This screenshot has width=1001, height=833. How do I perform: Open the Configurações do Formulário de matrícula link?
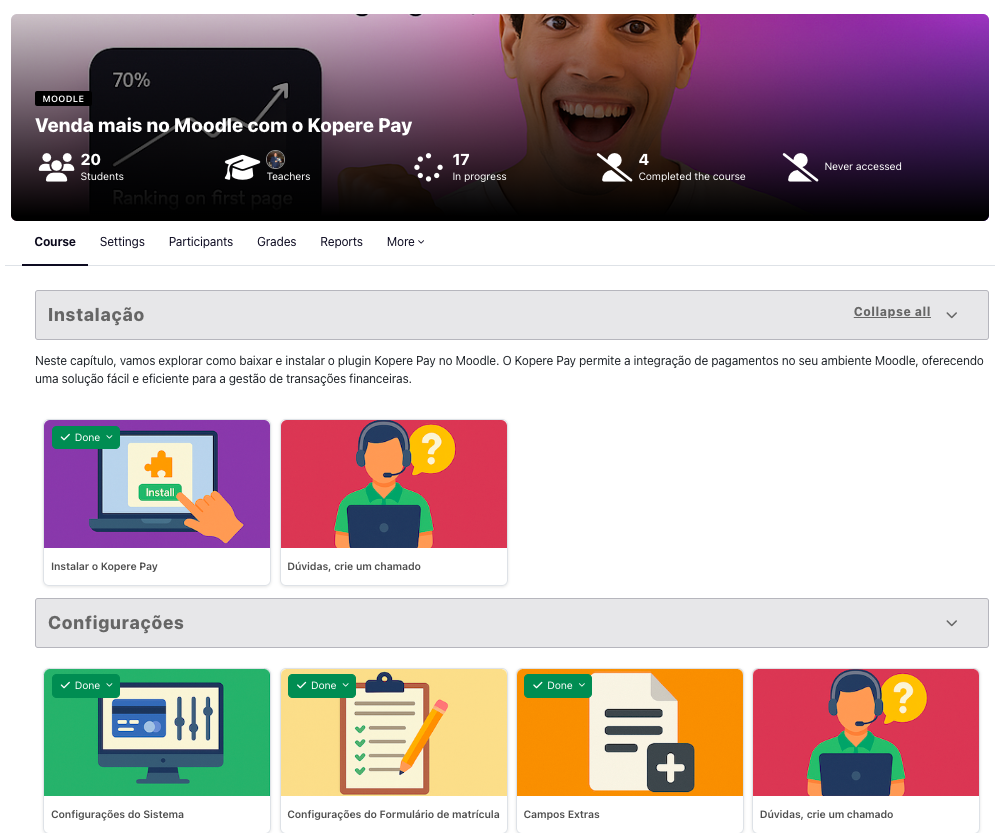393,814
